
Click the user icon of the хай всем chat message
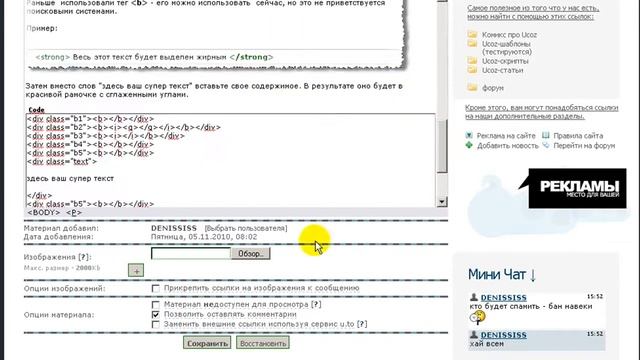click(x=473, y=335)
